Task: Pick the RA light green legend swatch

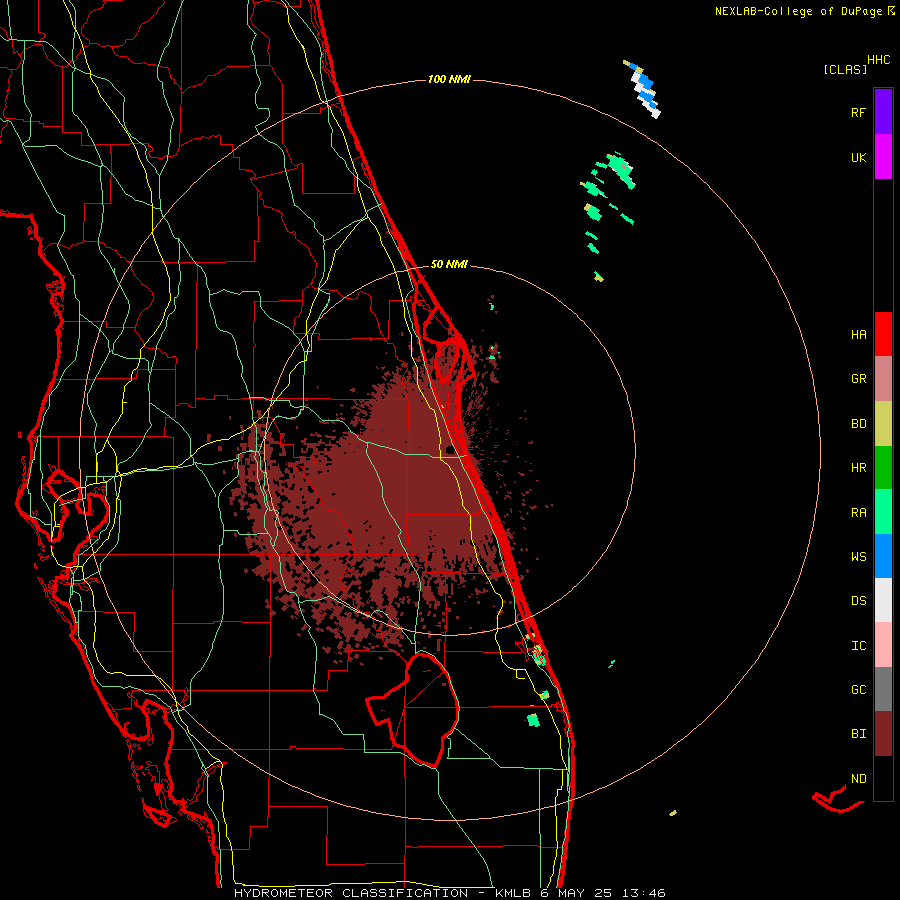Action: pos(883,512)
